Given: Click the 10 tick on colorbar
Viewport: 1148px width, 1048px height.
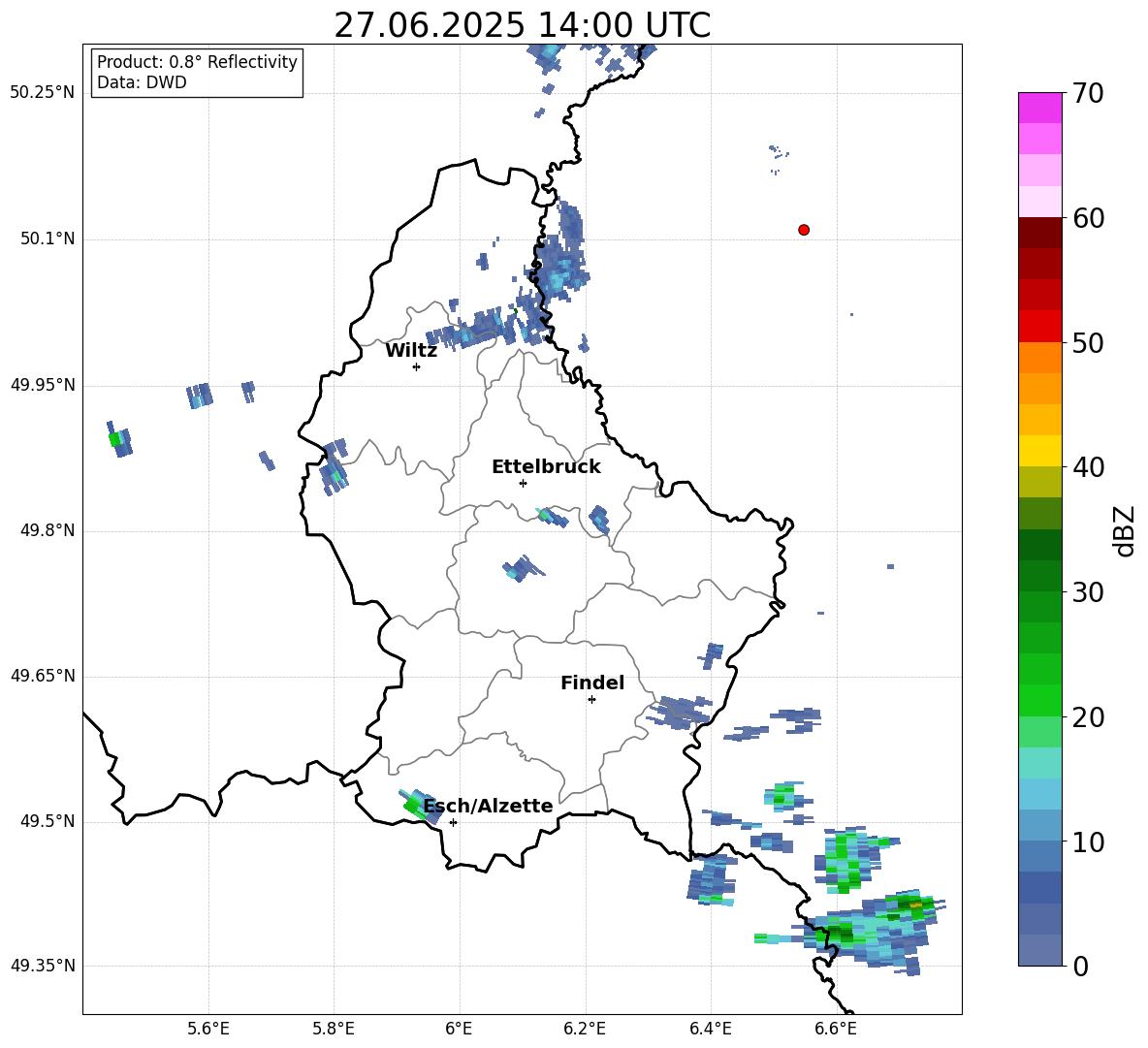Looking at the screenshot, I should click(x=1088, y=842).
